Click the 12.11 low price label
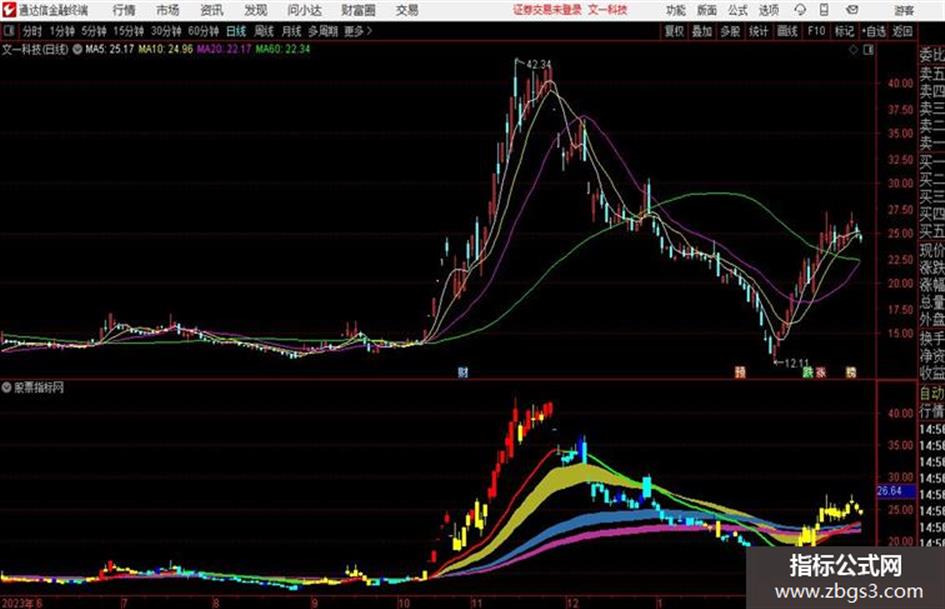 (796, 363)
